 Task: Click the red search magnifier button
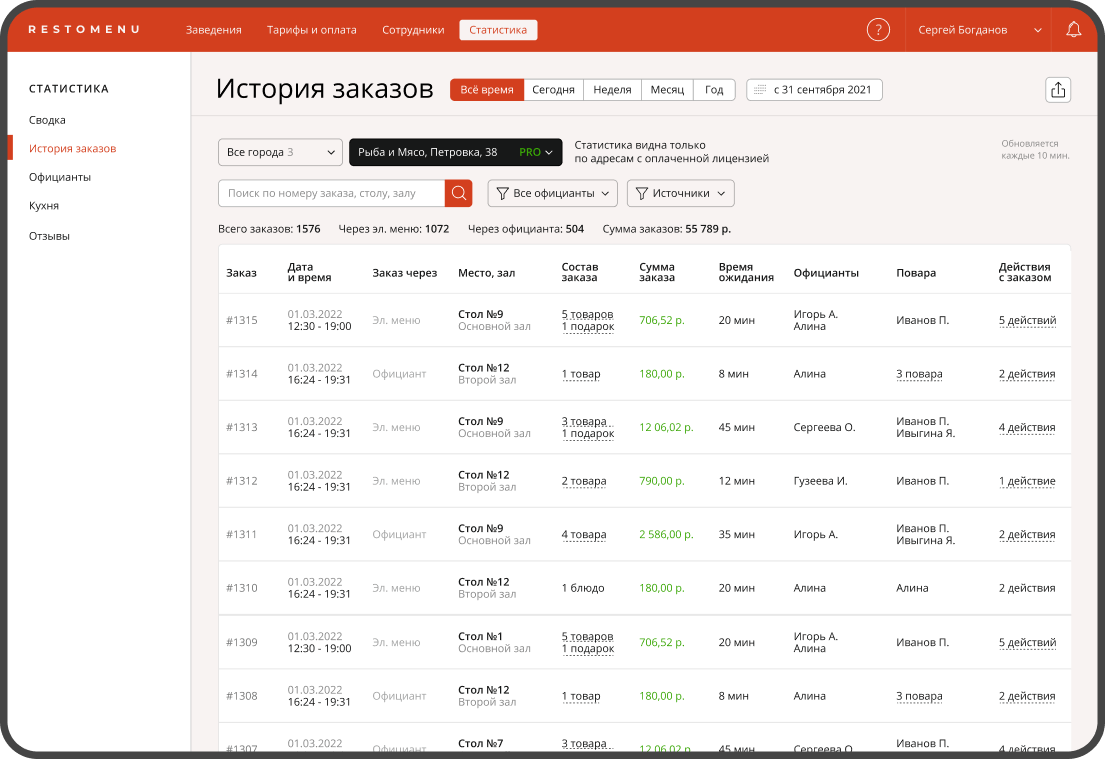459,193
